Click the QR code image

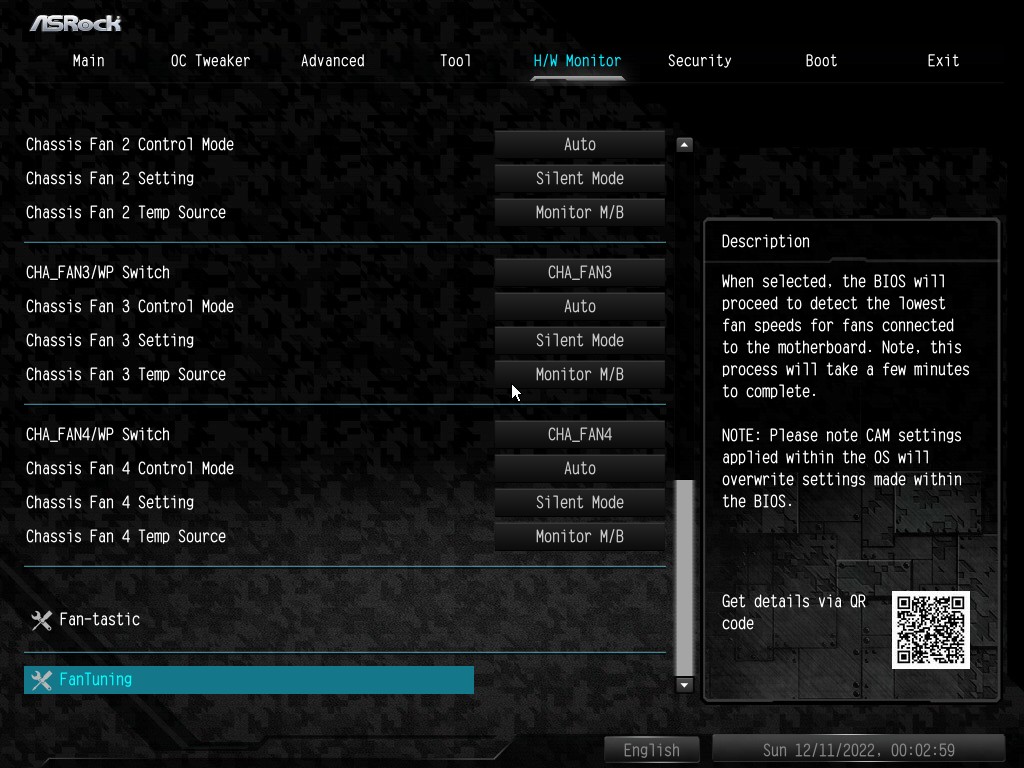click(930, 630)
